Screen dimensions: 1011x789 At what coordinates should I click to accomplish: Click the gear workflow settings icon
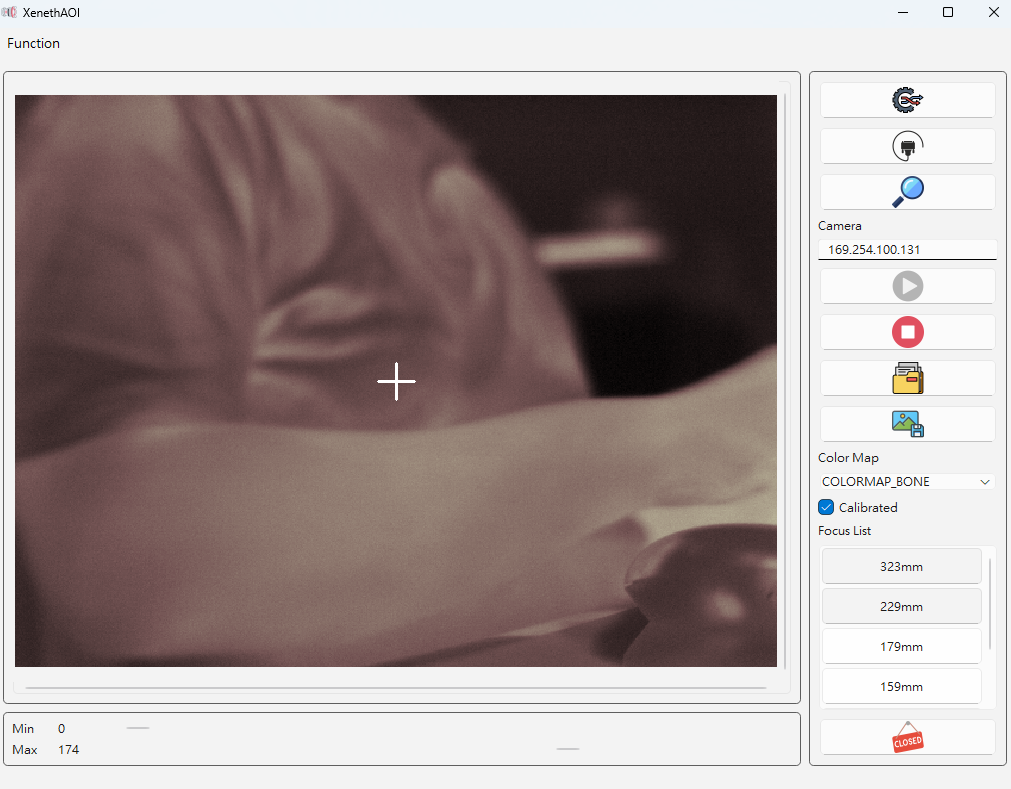click(907, 100)
